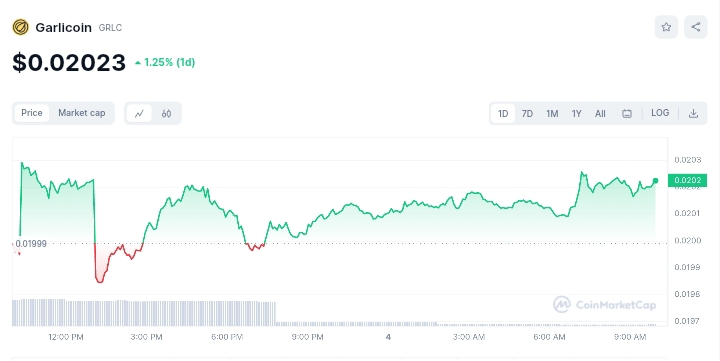This screenshot has height=361, width=720.
Task: Click the 0.01999 opening price label
Action: coord(31,243)
